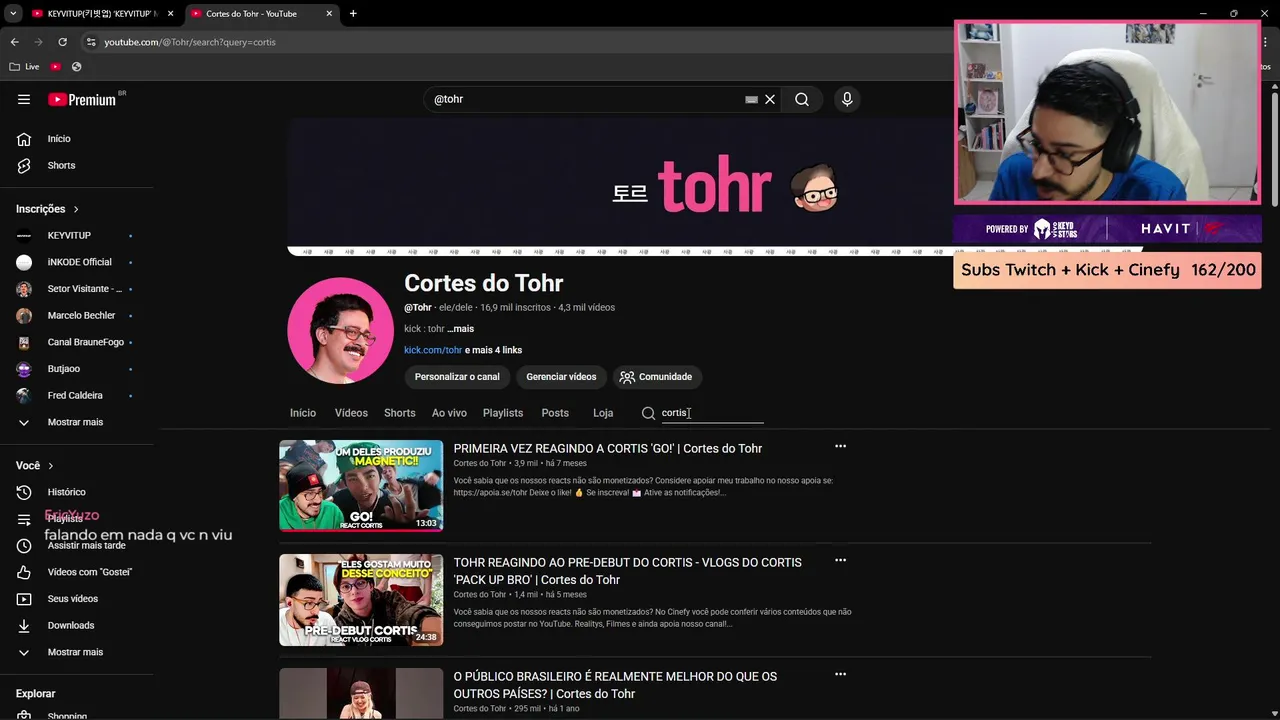This screenshot has height=720, width=1280.
Task: Go back in browser
Action: tap(14, 42)
